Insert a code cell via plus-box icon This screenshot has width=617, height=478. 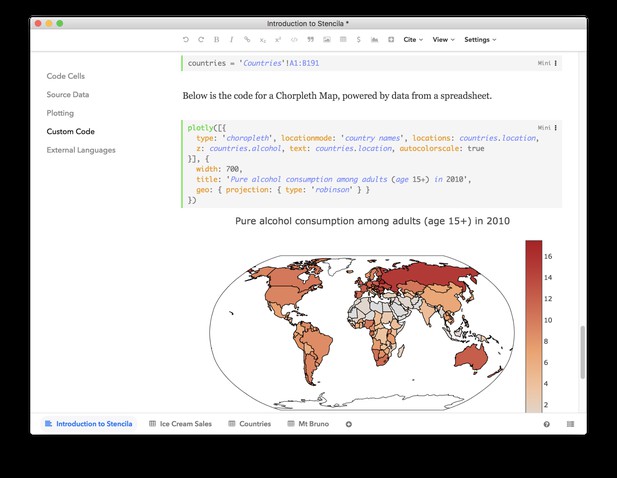tap(391, 40)
